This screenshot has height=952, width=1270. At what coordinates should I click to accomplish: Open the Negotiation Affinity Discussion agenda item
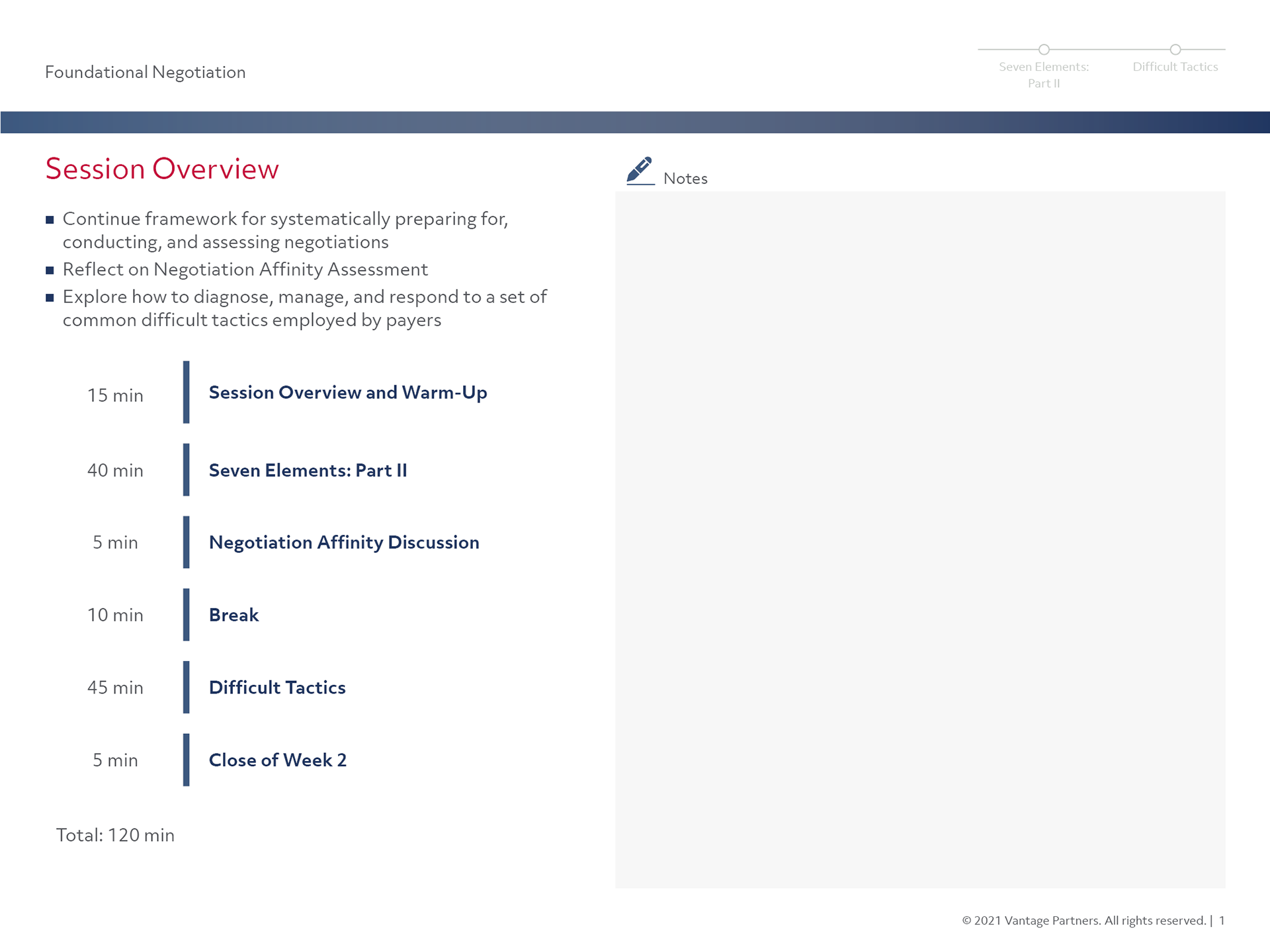[x=344, y=543]
